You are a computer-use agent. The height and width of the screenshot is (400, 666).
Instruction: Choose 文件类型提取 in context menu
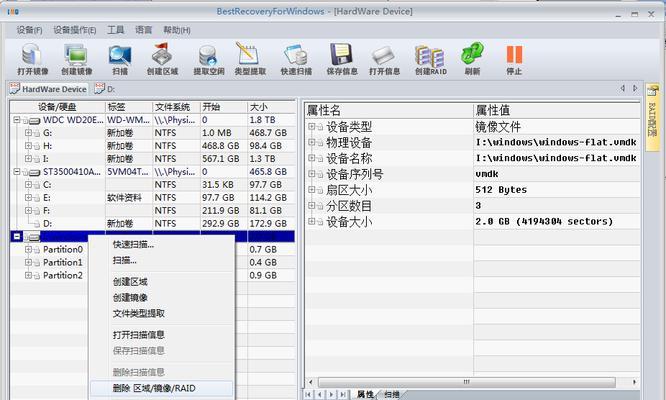pos(138,314)
